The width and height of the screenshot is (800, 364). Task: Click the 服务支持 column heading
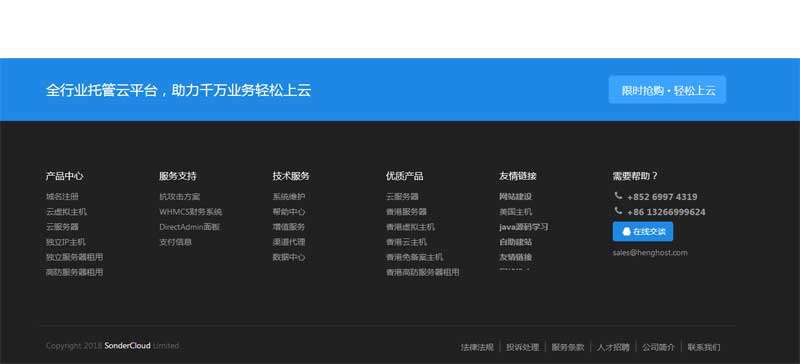[178, 176]
